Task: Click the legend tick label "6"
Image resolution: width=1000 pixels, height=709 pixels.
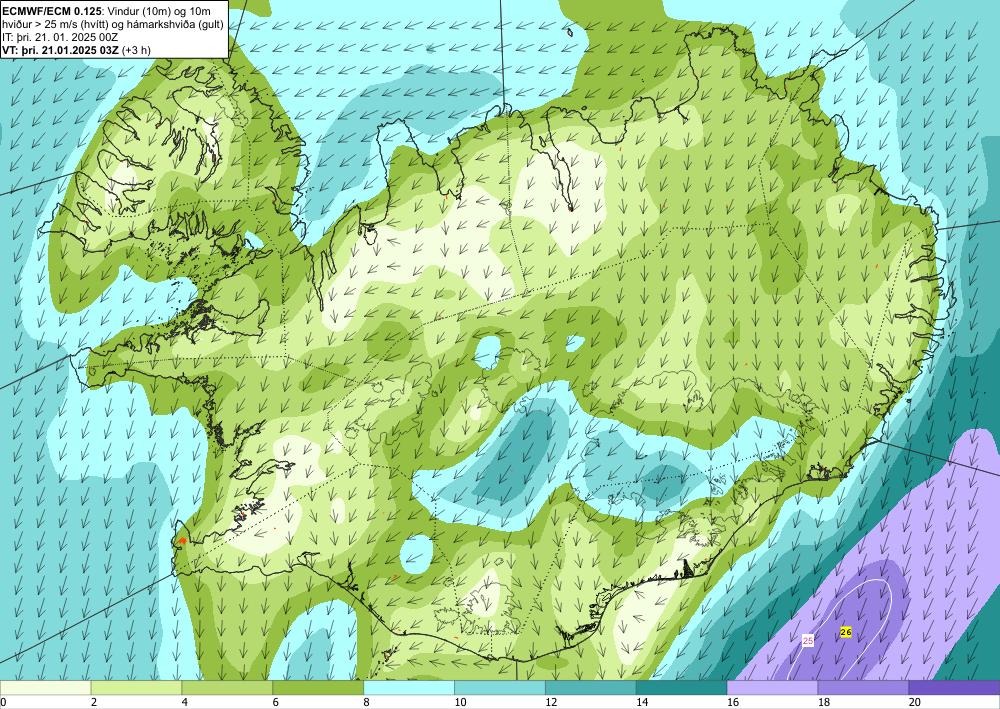Action: (276, 702)
